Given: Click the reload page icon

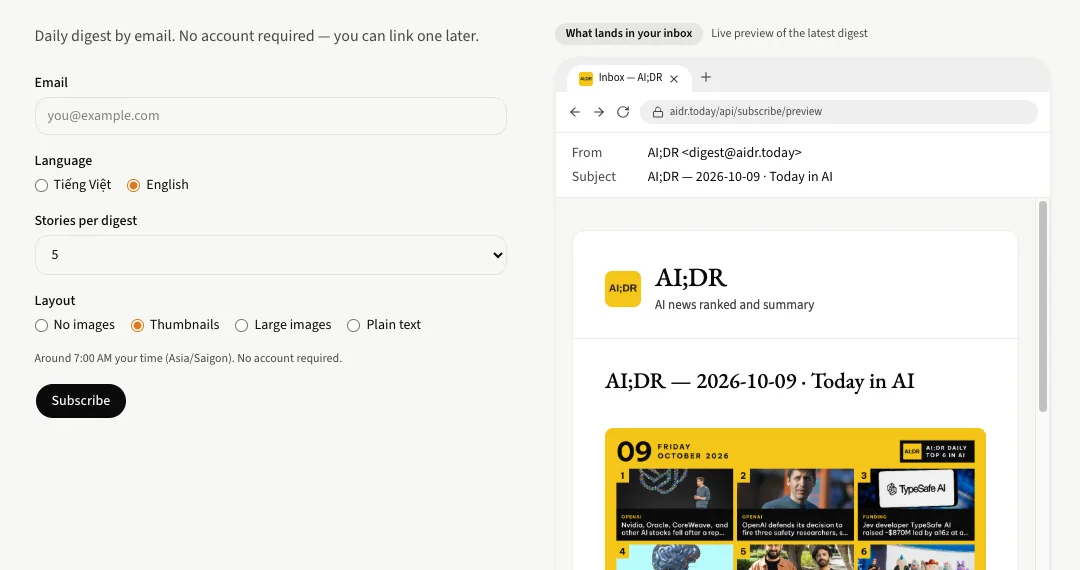Looking at the screenshot, I should pyautogui.click(x=623, y=112).
